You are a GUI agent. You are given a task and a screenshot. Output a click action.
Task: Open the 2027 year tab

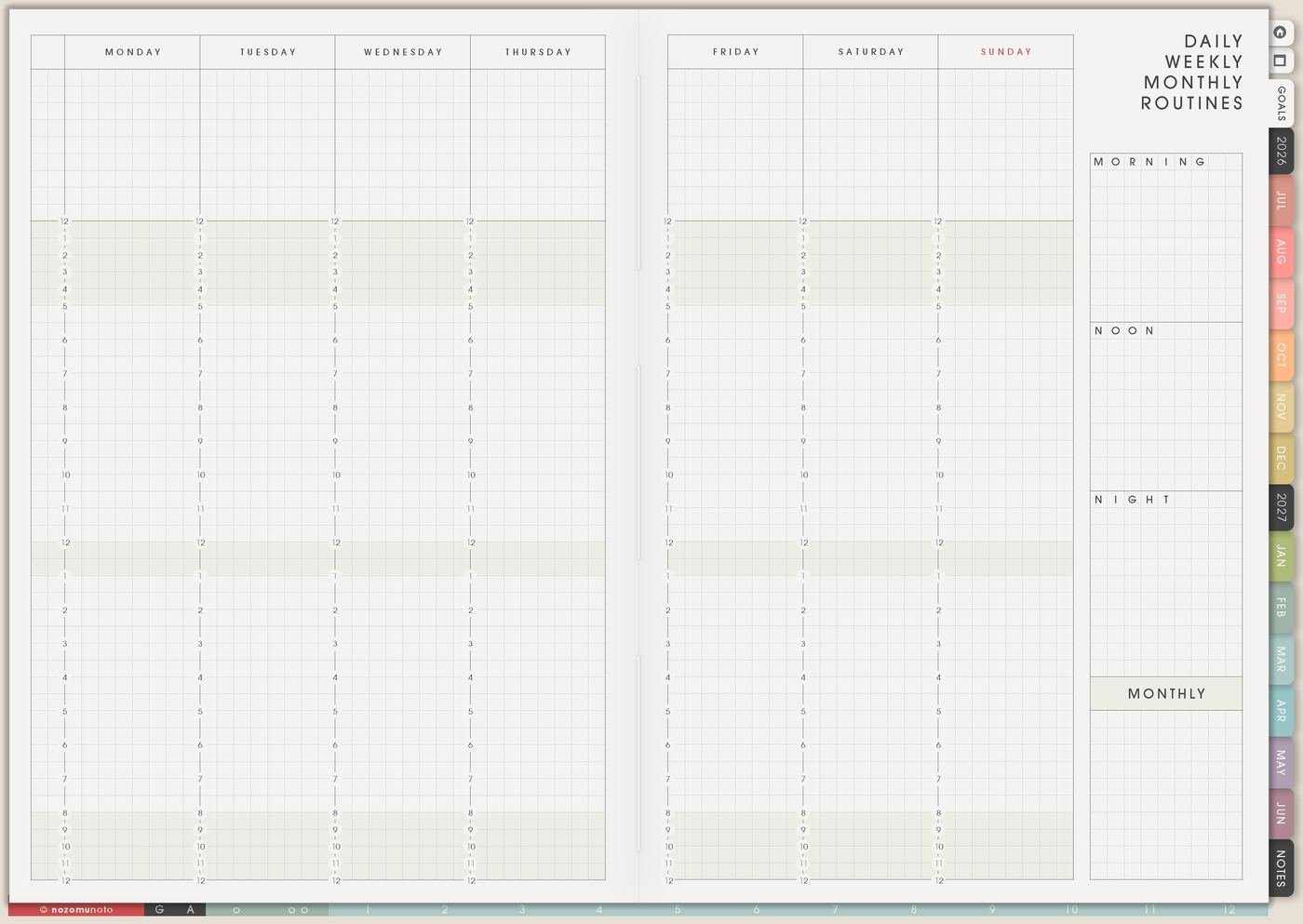coord(1282,507)
